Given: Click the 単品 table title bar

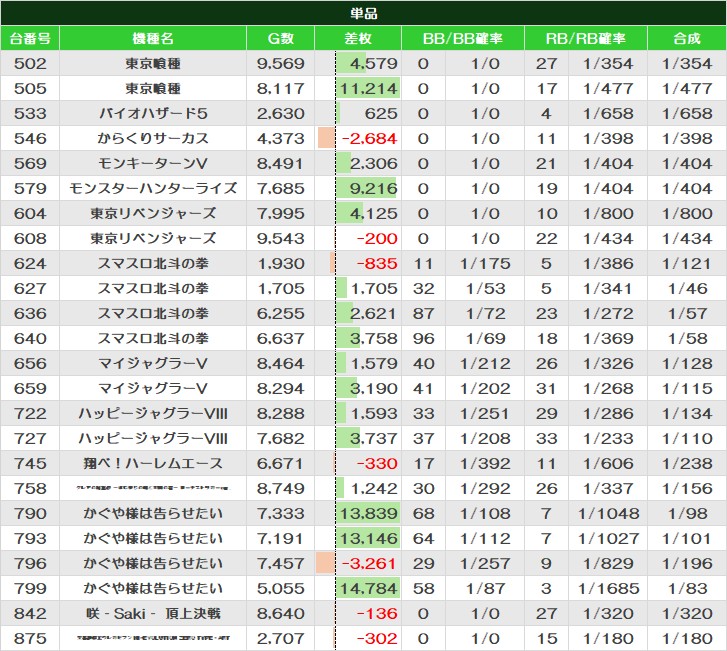Looking at the screenshot, I should [x=364, y=13].
